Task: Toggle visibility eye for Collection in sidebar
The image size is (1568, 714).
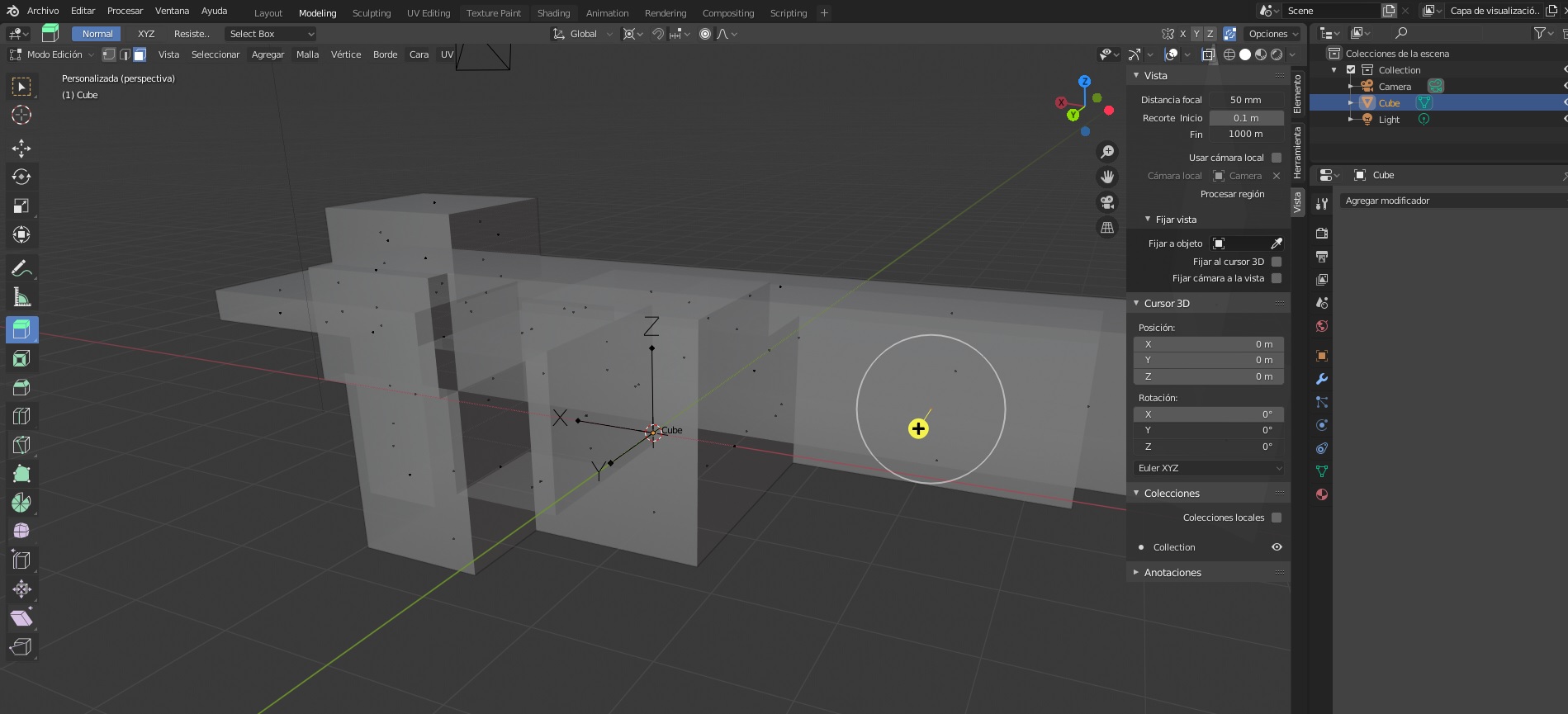Action: 1277,547
